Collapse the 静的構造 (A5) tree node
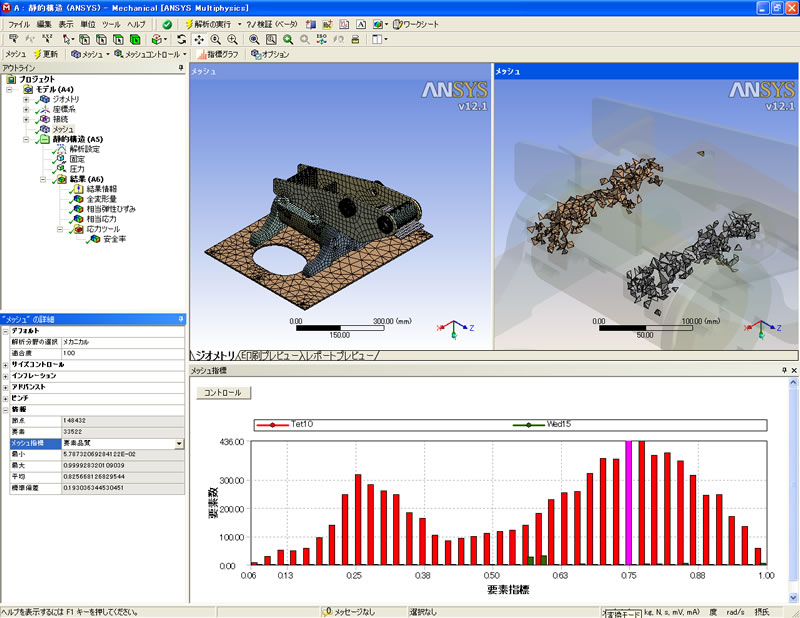 click(x=26, y=139)
